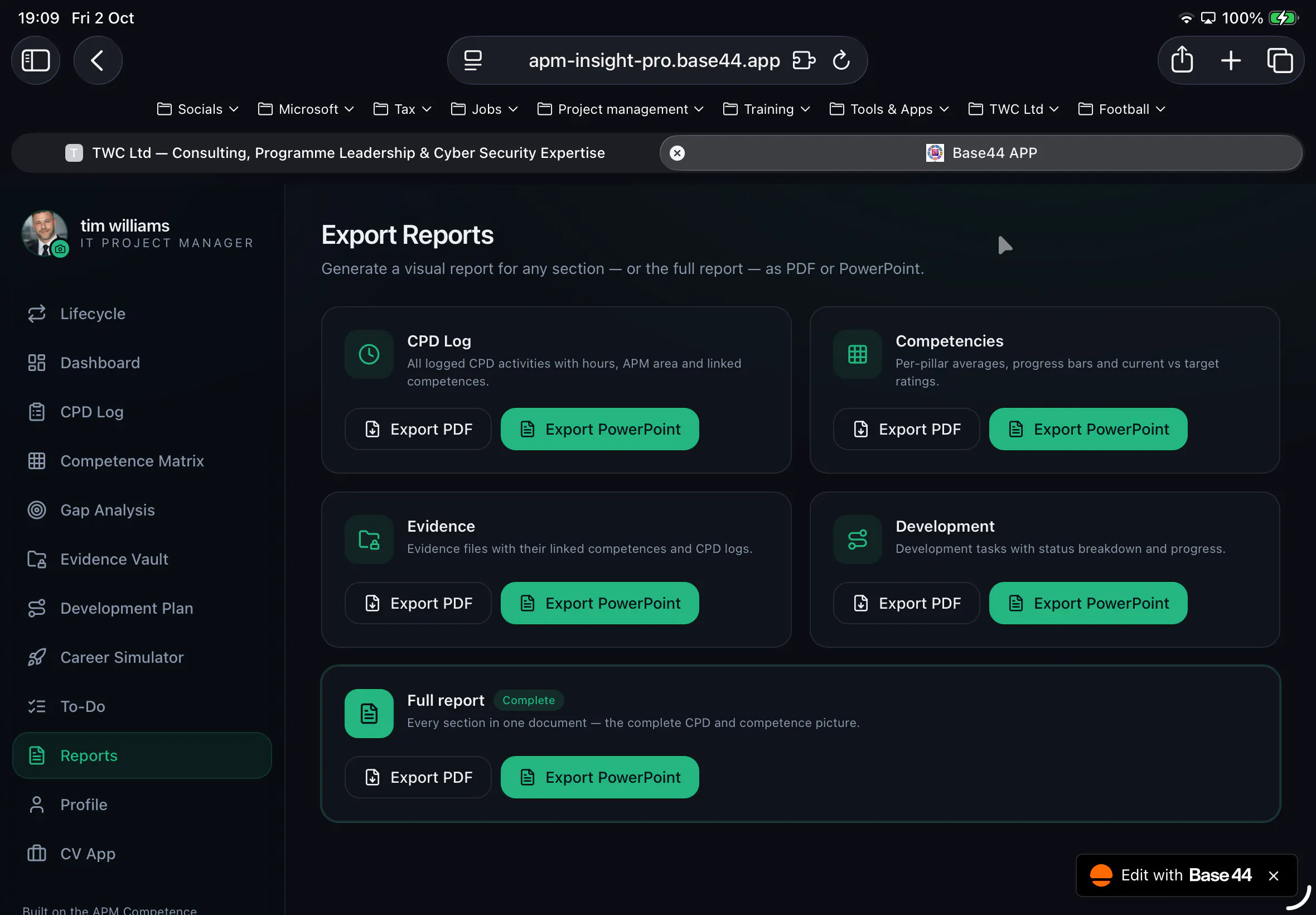Expand the Socials bookmarks folder
The width and height of the screenshot is (1316, 915).
(197, 109)
